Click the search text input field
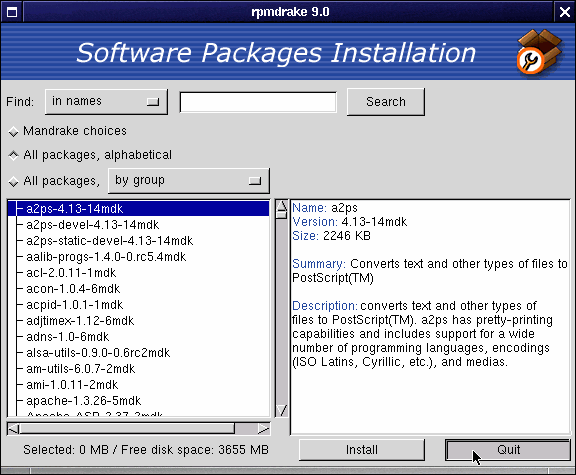 click(x=258, y=102)
